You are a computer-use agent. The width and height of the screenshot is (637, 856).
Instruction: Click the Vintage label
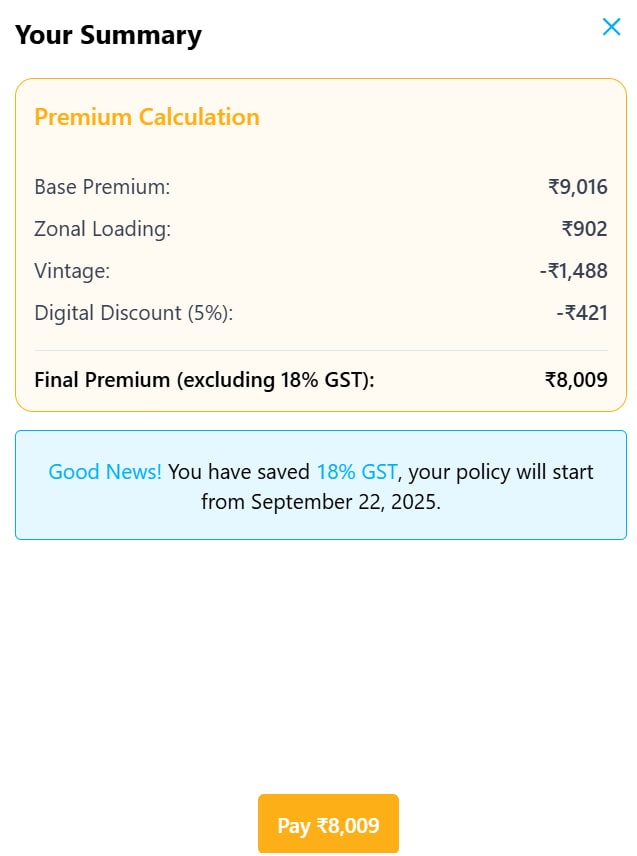(72, 271)
